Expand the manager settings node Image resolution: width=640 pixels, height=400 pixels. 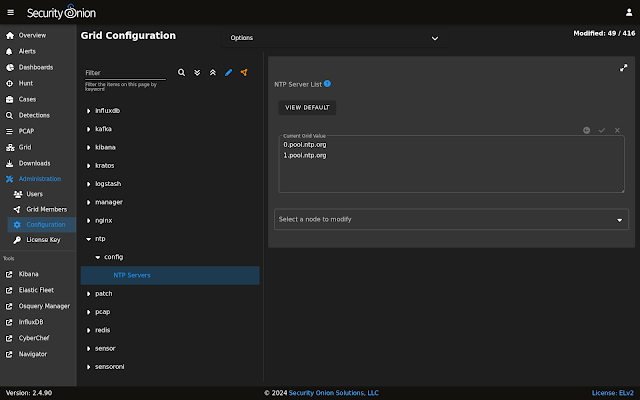tap(89, 202)
